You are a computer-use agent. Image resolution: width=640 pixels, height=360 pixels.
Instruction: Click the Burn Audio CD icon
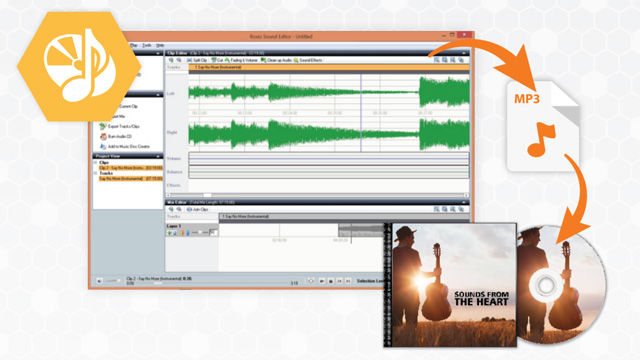(x=103, y=136)
